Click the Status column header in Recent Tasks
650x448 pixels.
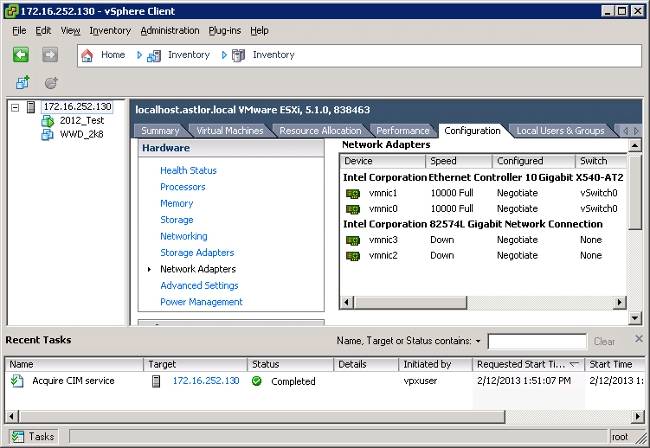coord(290,364)
